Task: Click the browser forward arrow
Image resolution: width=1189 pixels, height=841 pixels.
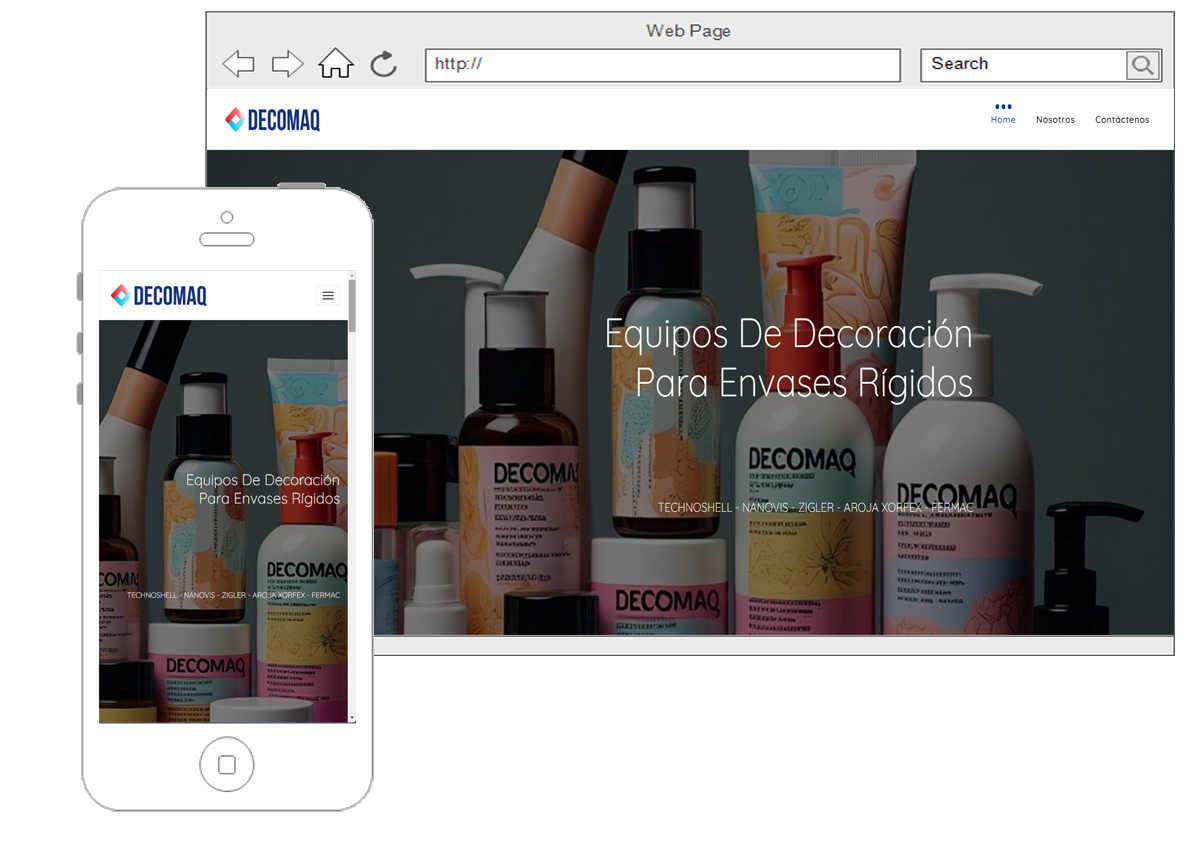Action: coord(287,65)
